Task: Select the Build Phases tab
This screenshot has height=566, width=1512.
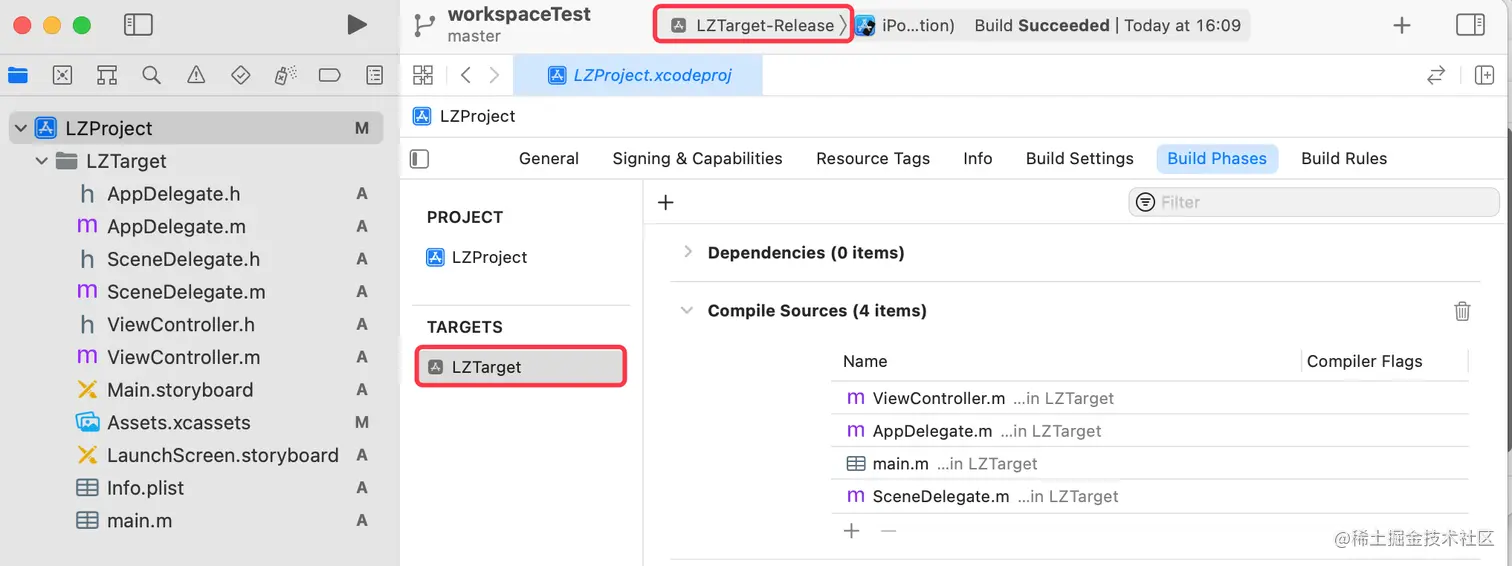Action: pos(1217,158)
